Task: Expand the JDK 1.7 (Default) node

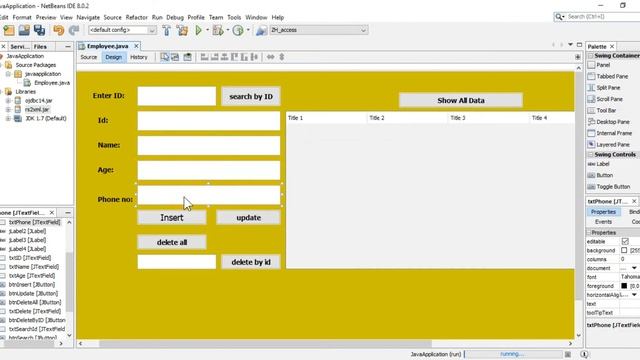Action: tap(8, 118)
